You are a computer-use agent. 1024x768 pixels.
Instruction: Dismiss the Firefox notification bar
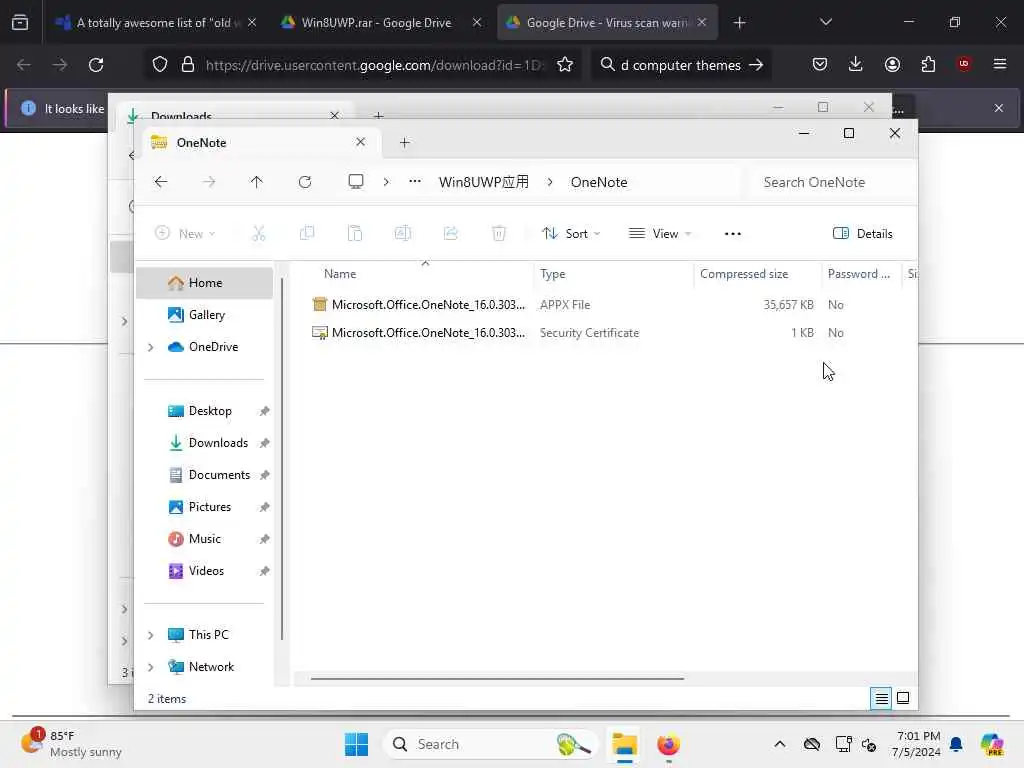pos(999,108)
